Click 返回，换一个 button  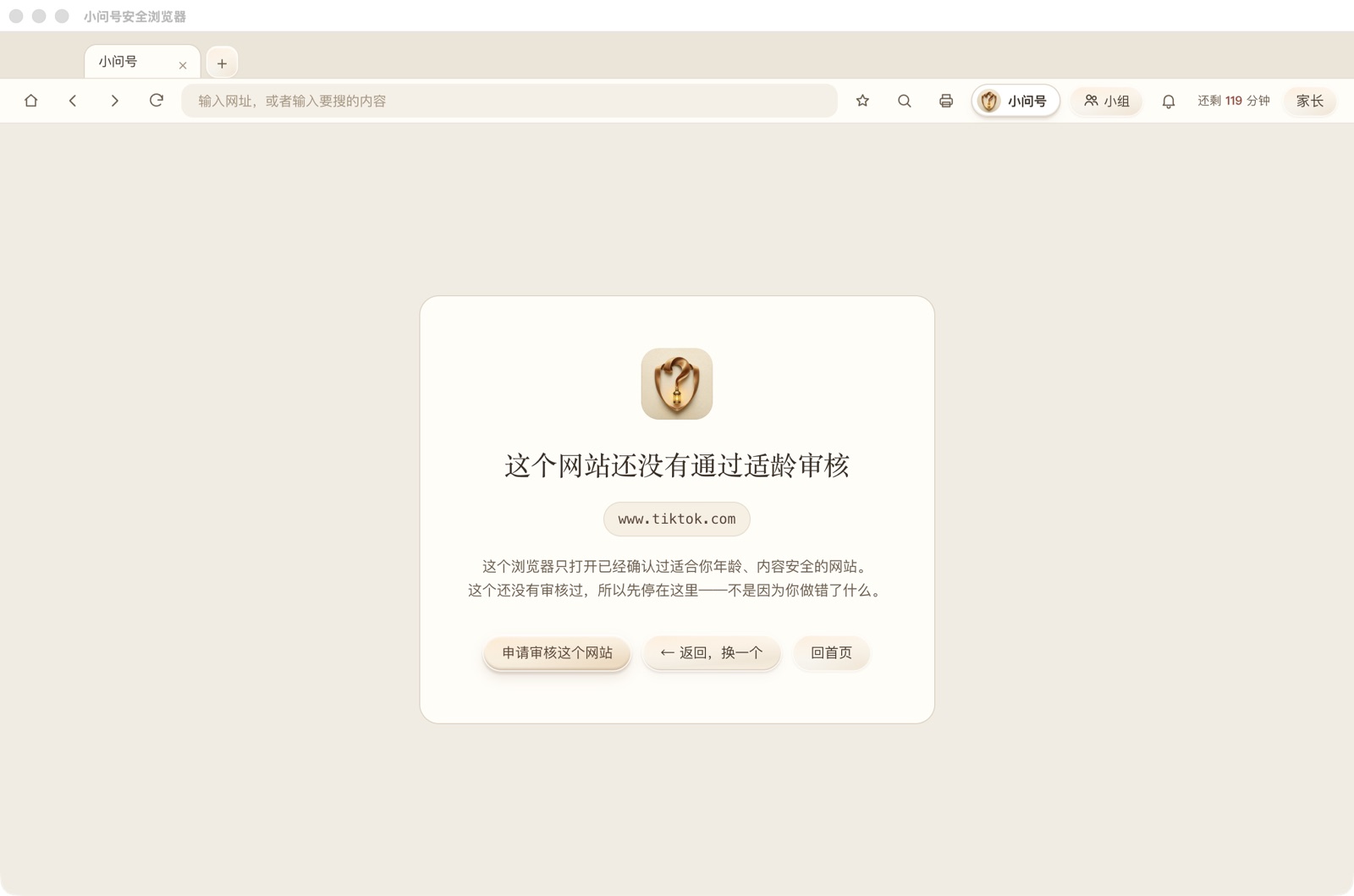(711, 652)
